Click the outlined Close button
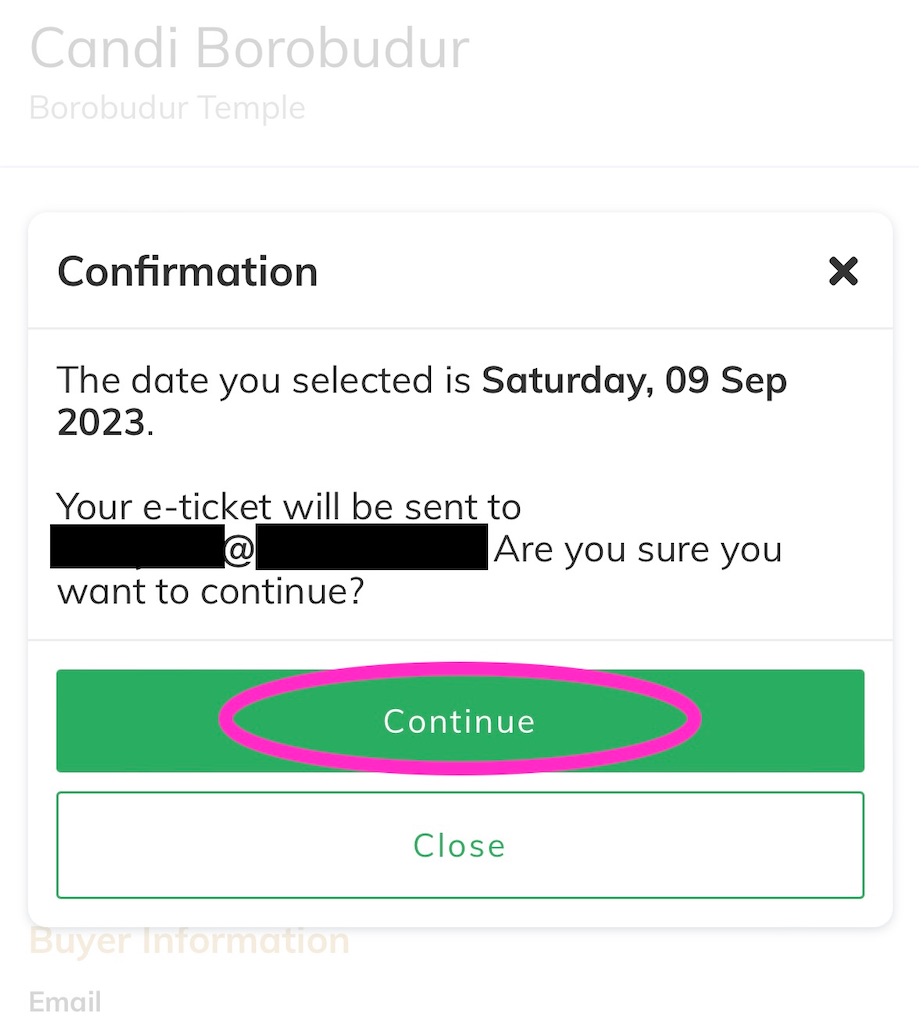 [460, 845]
